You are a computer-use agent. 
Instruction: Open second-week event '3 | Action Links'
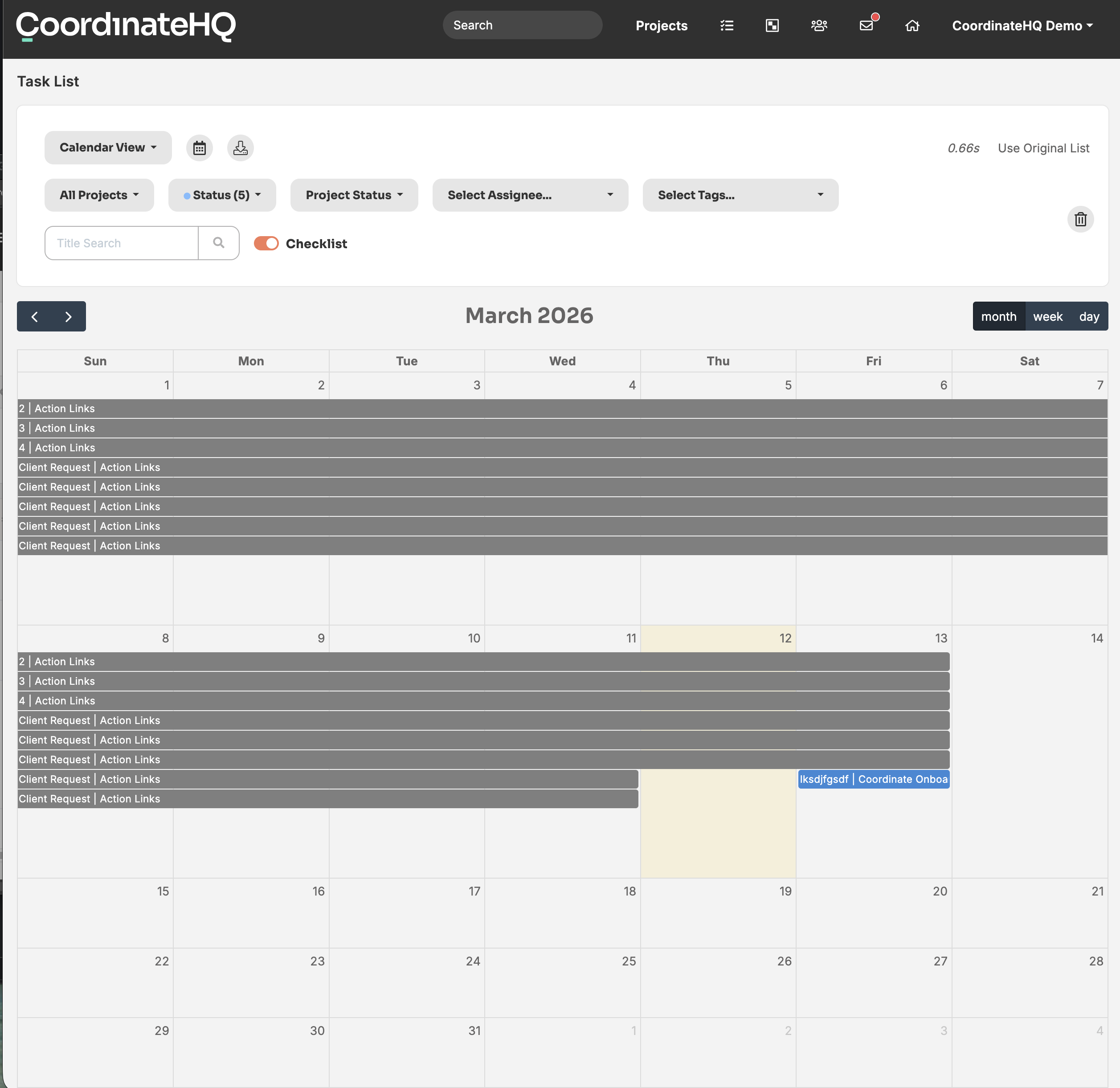click(483, 681)
